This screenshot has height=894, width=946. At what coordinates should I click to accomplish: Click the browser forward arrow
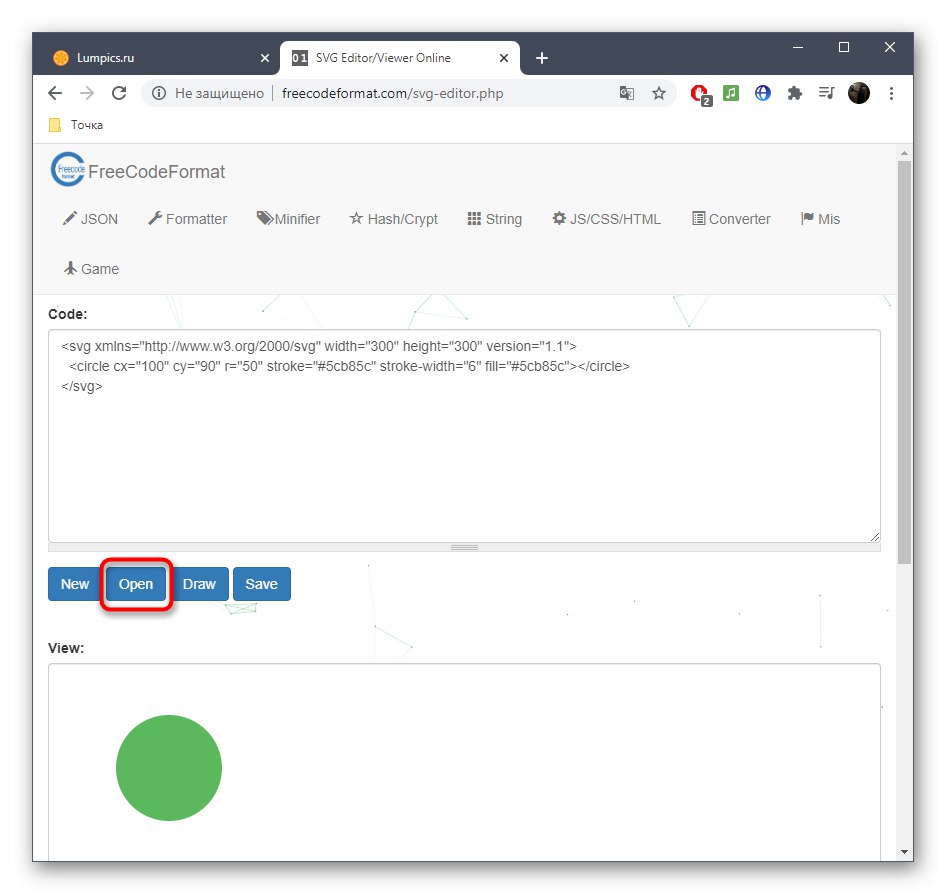pyautogui.click(x=87, y=93)
